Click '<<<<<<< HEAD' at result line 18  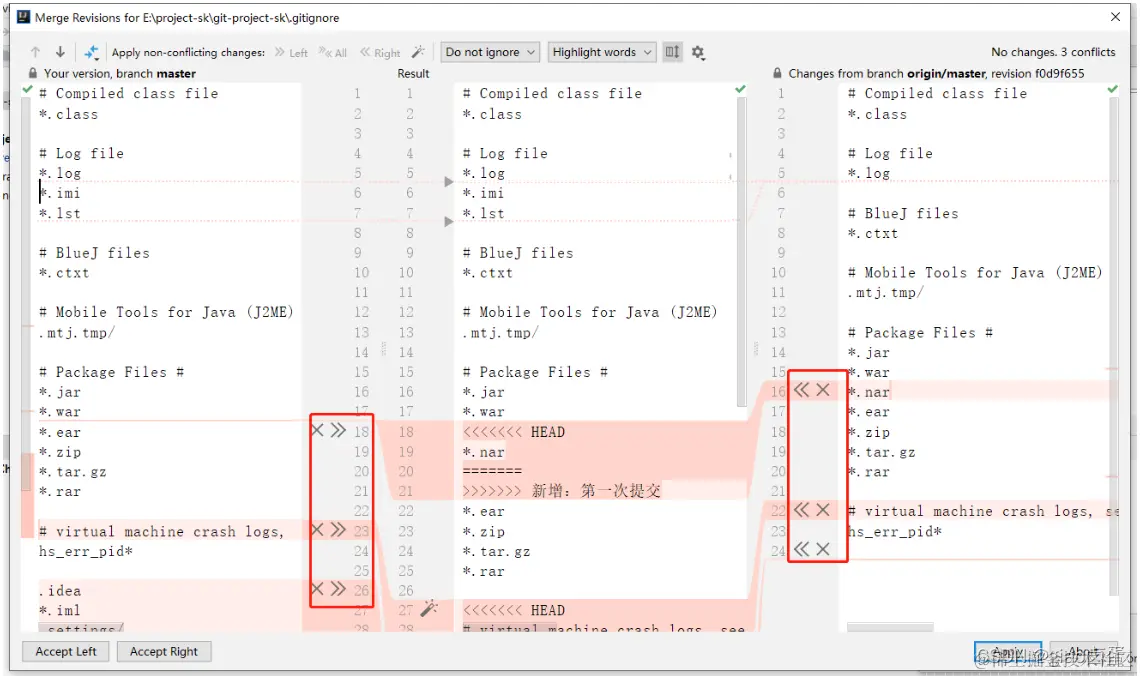point(513,432)
